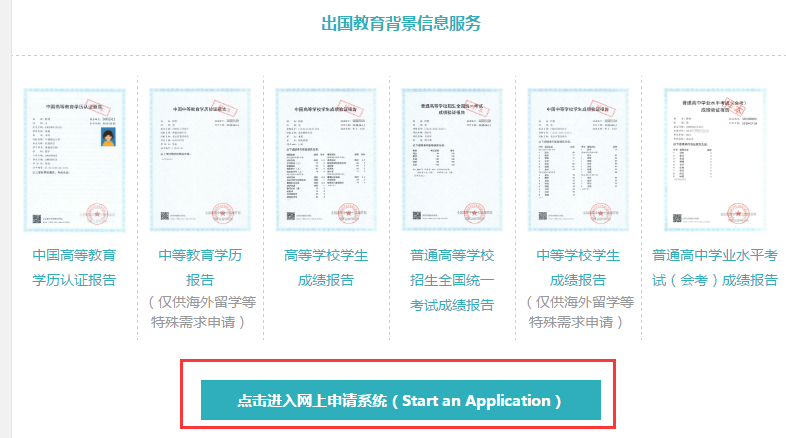Screen dimensions: 786x438
Task: Open 普通高中学业水平考试（会考）成绩报告 link
Action: tap(714, 267)
